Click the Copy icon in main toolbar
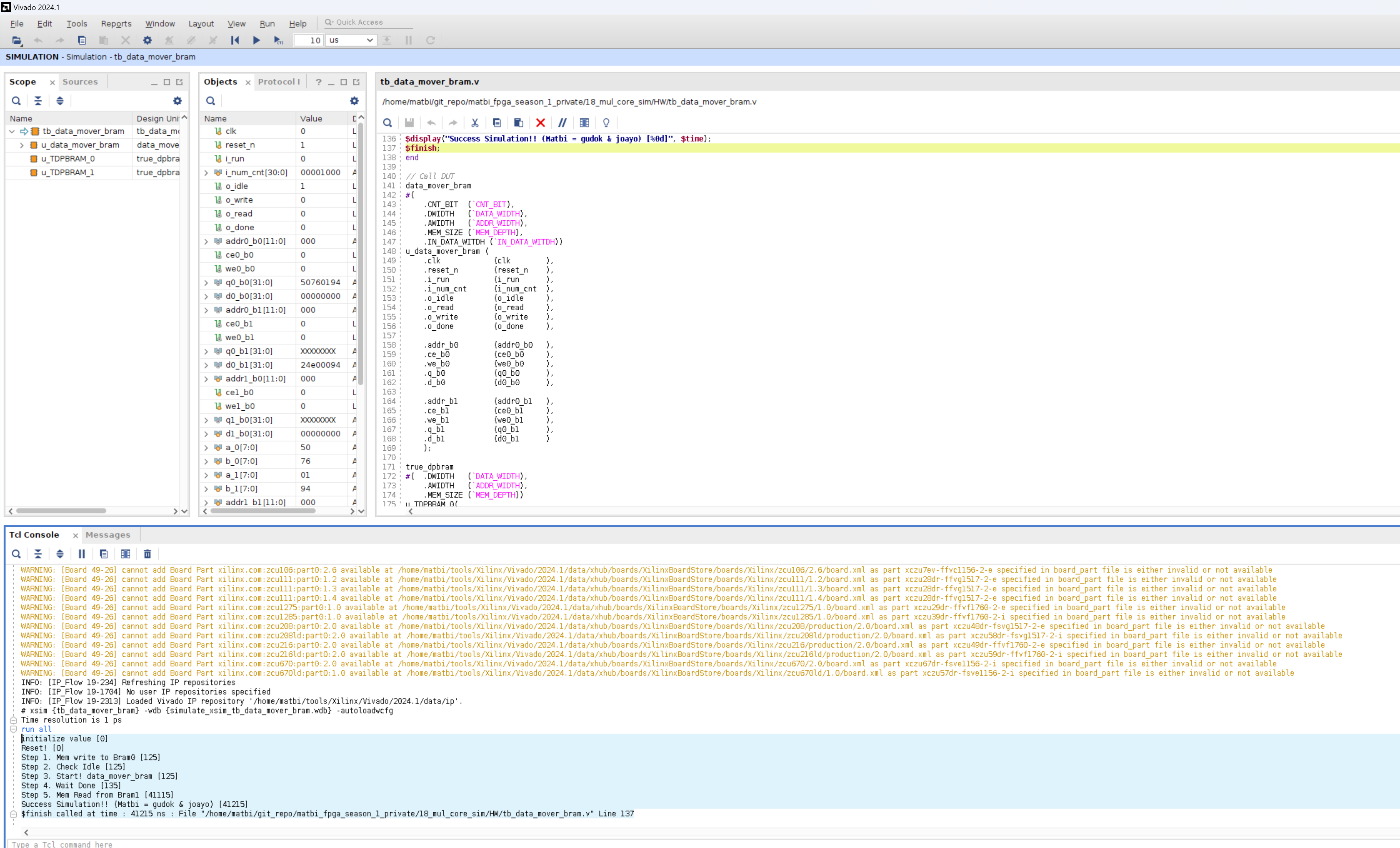 click(82, 40)
